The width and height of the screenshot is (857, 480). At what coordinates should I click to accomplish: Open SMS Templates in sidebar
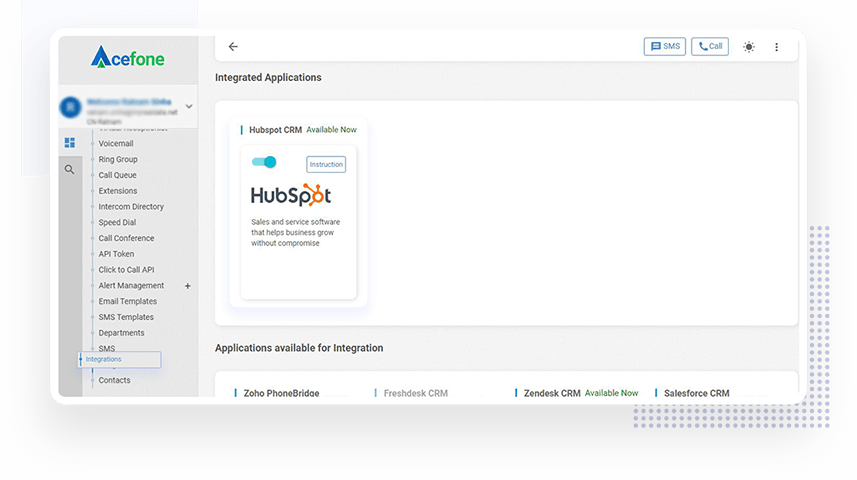click(x=126, y=317)
